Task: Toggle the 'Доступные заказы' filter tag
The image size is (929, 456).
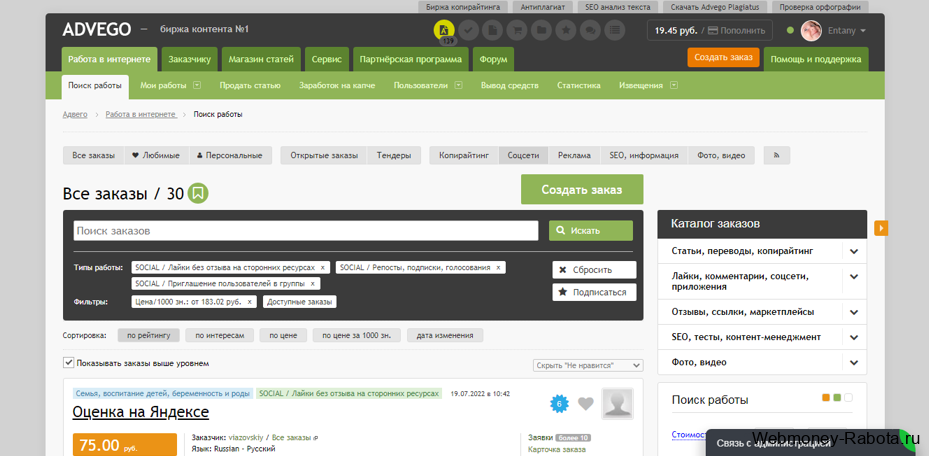Action: pos(300,301)
